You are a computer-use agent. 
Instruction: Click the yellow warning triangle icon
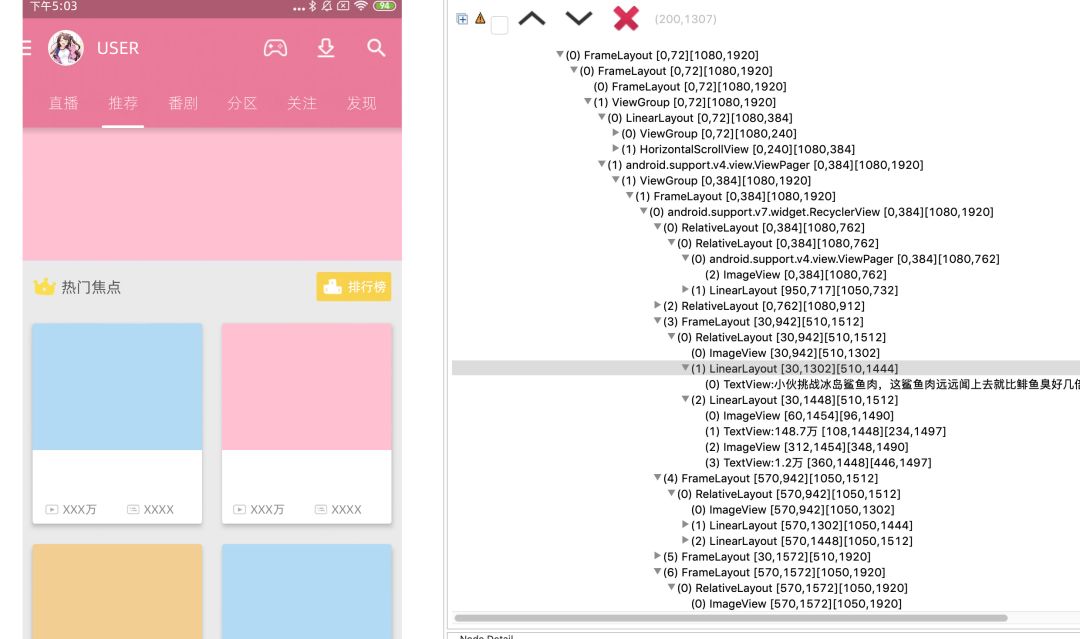pos(480,19)
